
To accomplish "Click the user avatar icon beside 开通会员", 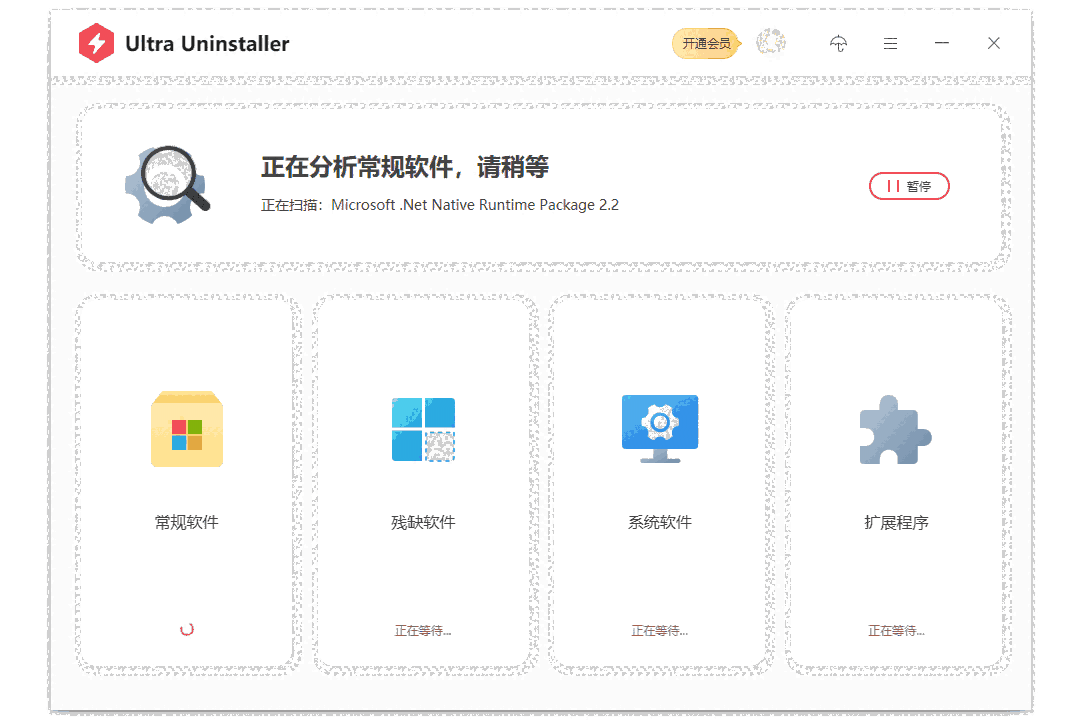I will (x=770, y=43).
